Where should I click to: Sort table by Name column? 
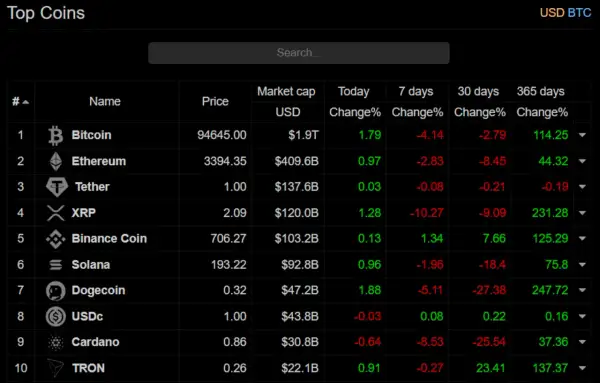pyautogui.click(x=105, y=101)
